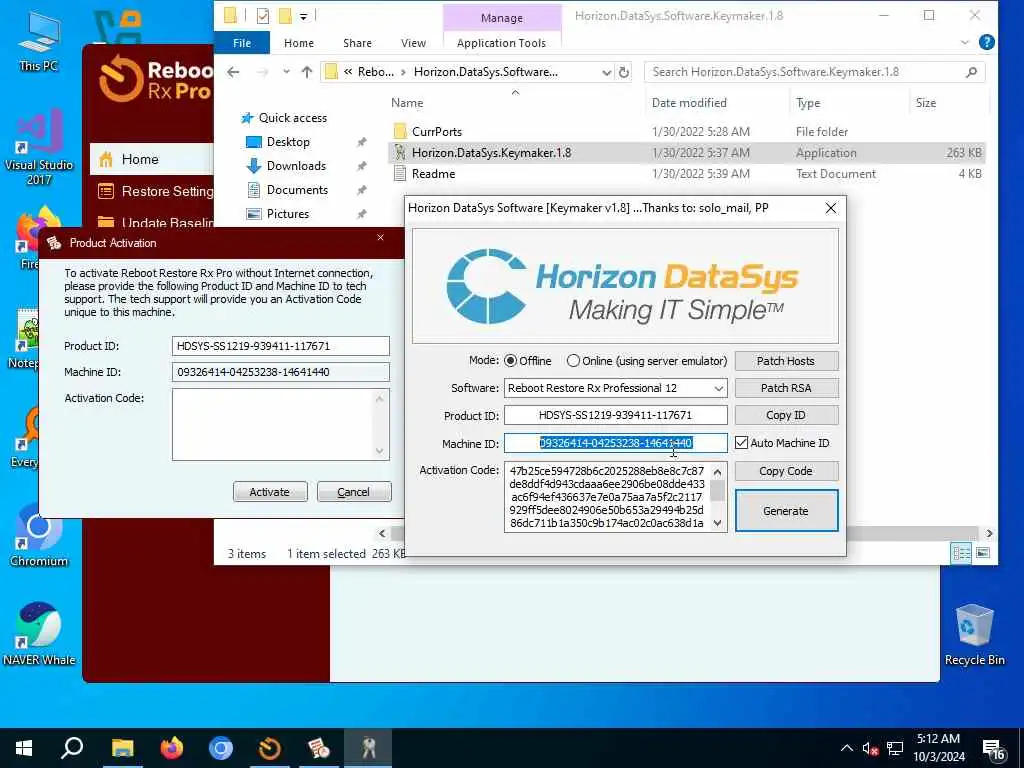Open Restore Settings in Reboot Restore Rx
The image size is (1024, 768).
coord(155,191)
